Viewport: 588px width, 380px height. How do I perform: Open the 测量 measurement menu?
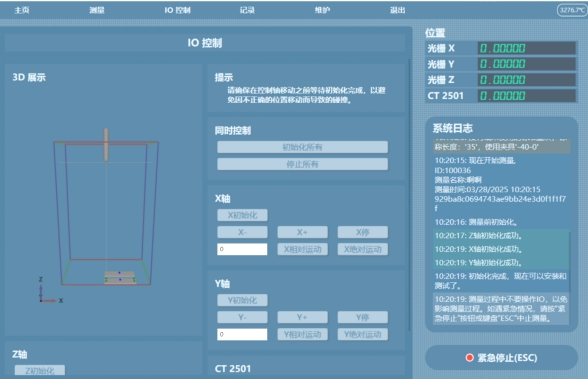[97, 10]
